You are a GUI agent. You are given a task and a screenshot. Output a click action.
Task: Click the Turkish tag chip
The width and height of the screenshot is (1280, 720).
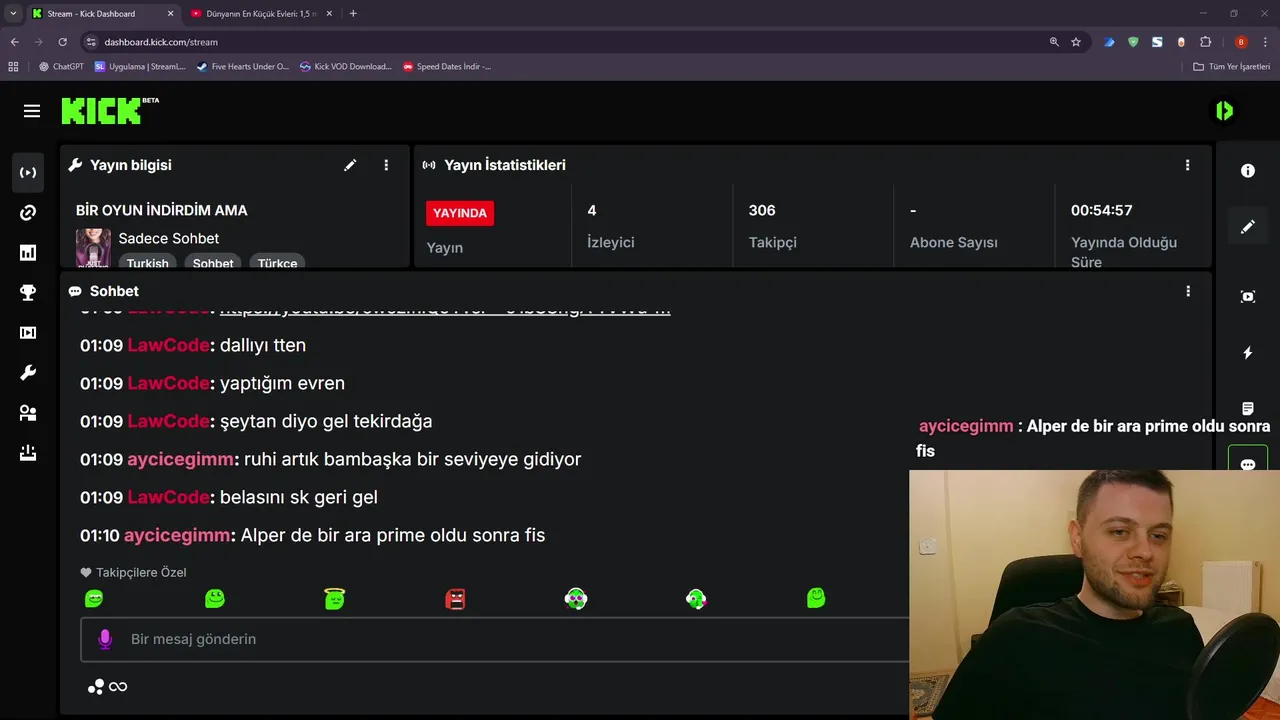point(148,263)
